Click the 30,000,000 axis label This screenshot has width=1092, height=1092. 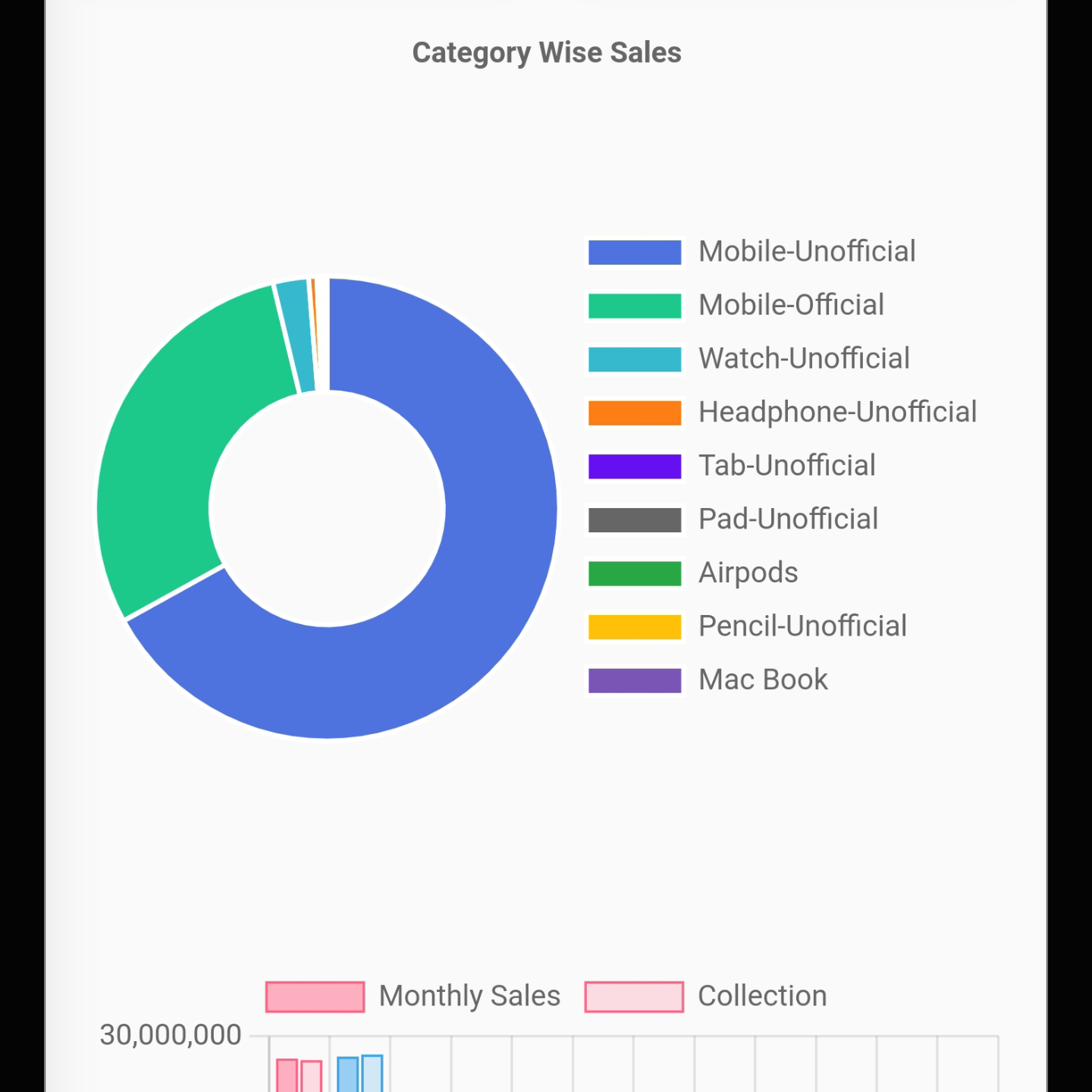coord(171,1035)
